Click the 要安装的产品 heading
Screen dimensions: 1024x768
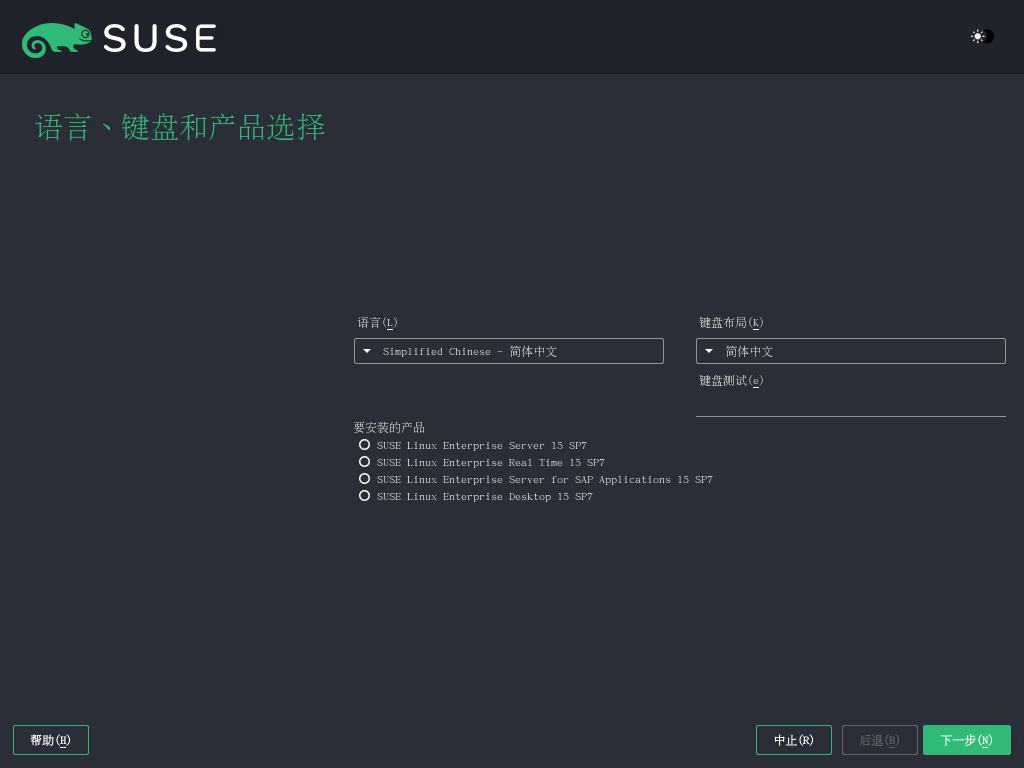pos(389,428)
